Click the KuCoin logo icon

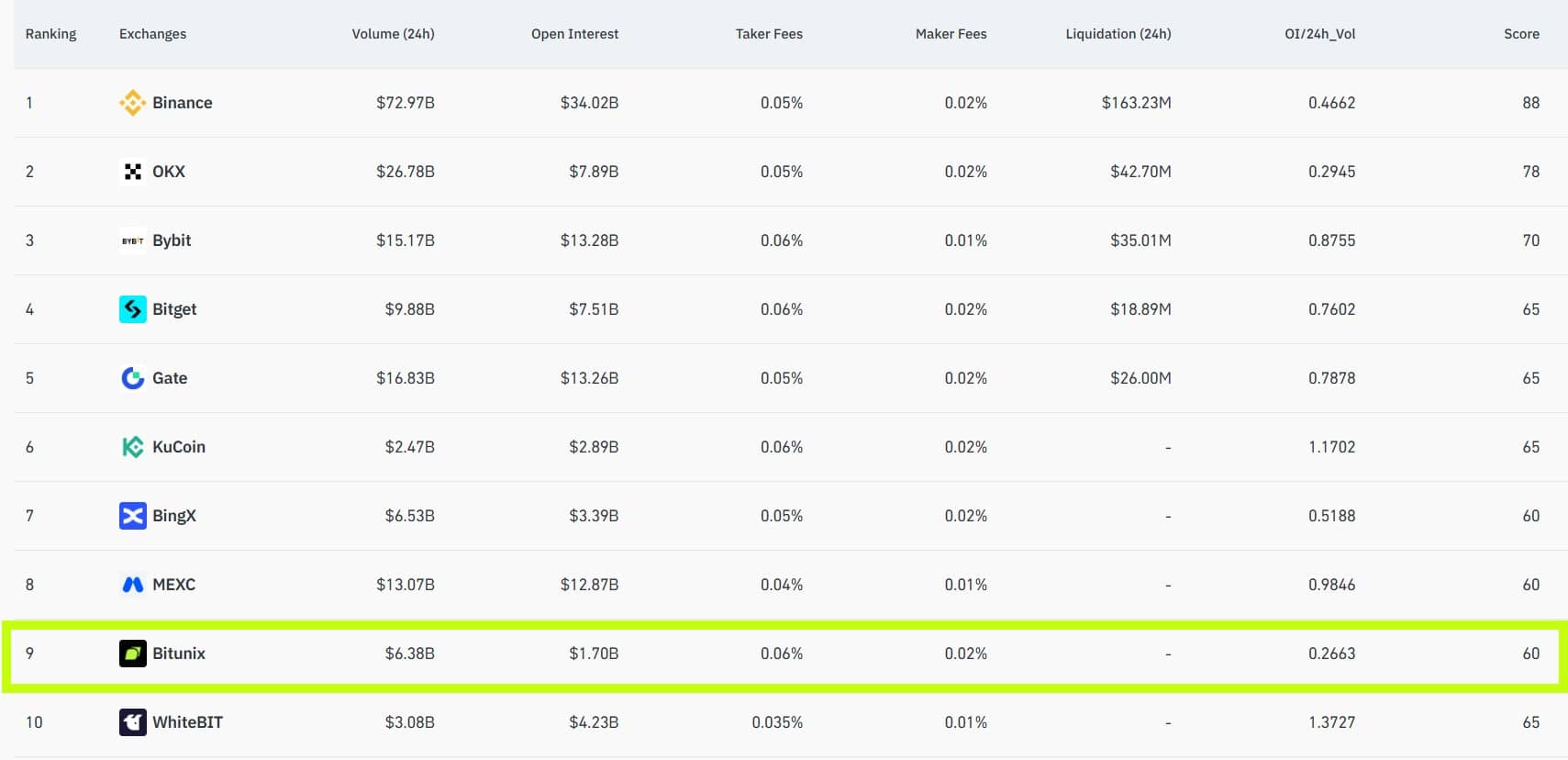[x=133, y=447]
